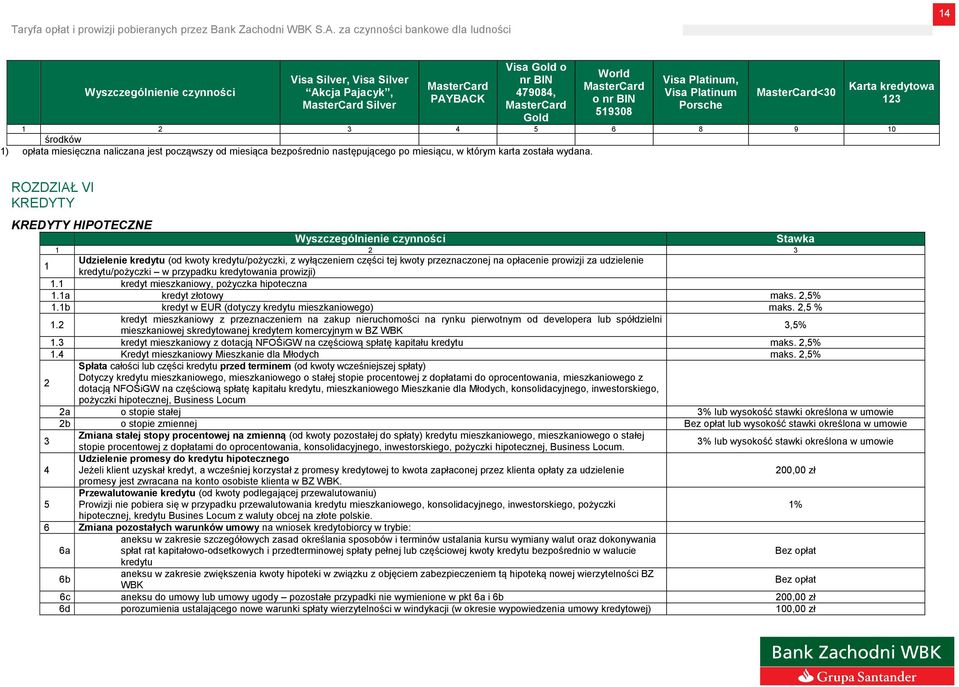Click 'Zmiana pozostałych warunków umowy' row

[245, 527]
